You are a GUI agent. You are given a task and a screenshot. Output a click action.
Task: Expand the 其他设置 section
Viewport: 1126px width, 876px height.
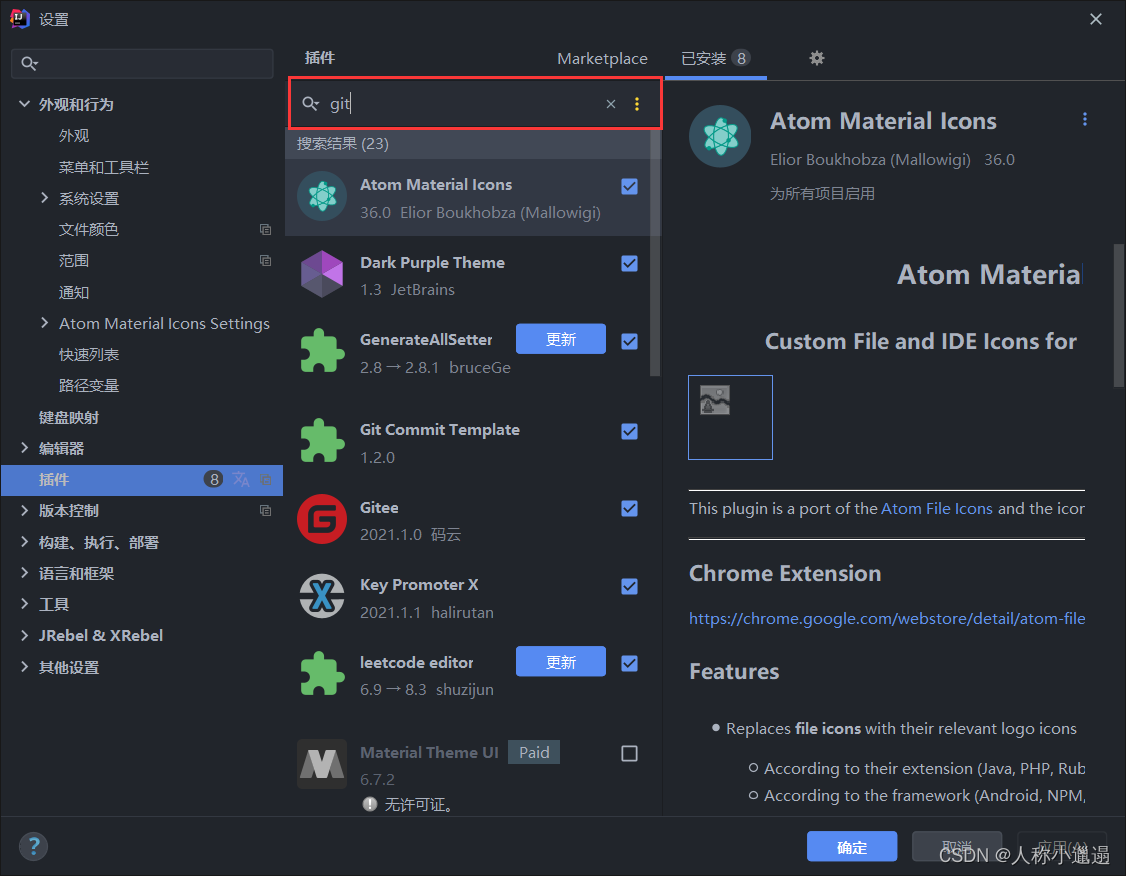click(24, 666)
